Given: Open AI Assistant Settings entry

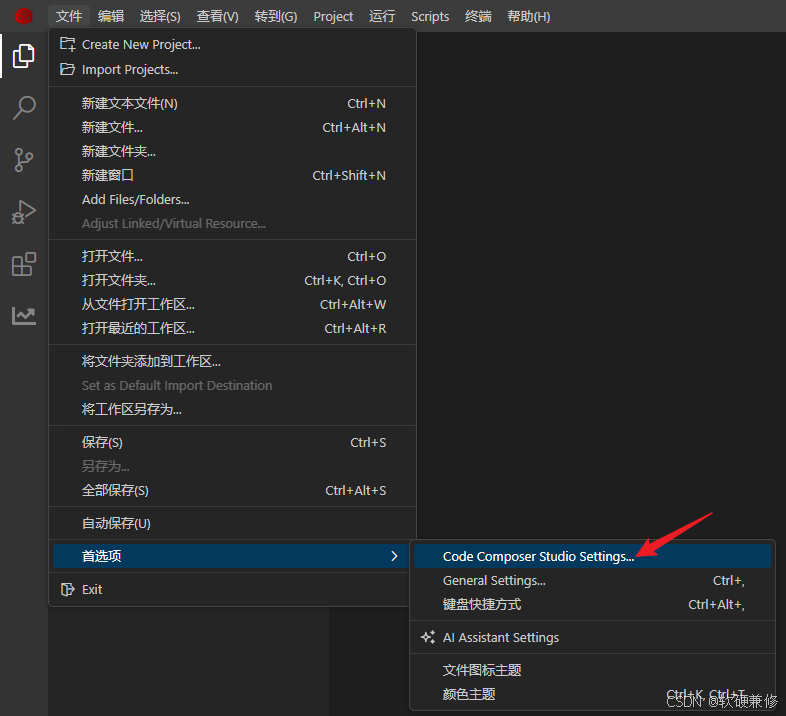Looking at the screenshot, I should pyautogui.click(x=593, y=637).
